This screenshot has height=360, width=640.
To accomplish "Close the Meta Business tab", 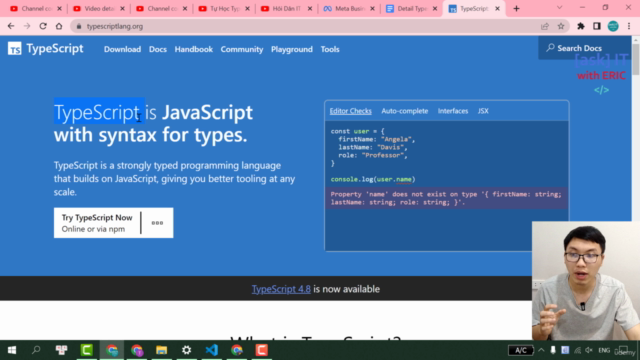I will tap(372, 9).
